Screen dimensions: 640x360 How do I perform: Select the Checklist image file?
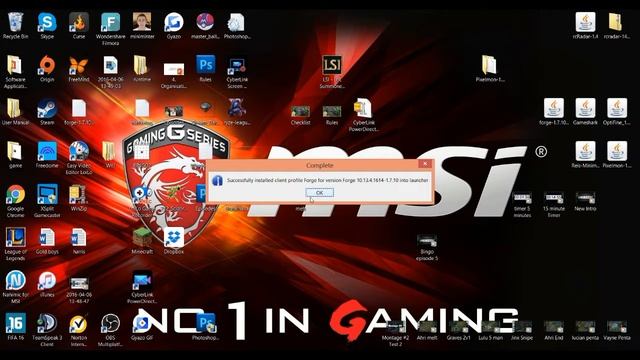(x=300, y=115)
